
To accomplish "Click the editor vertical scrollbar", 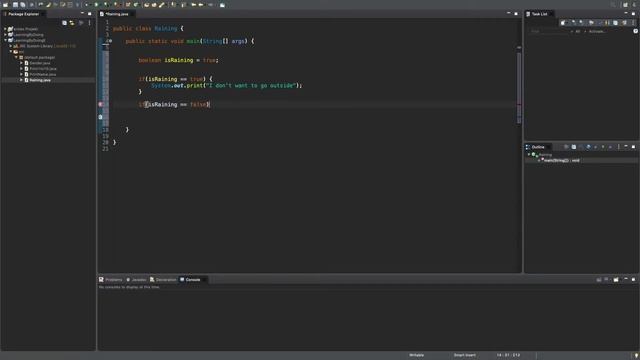I will 519,88.
